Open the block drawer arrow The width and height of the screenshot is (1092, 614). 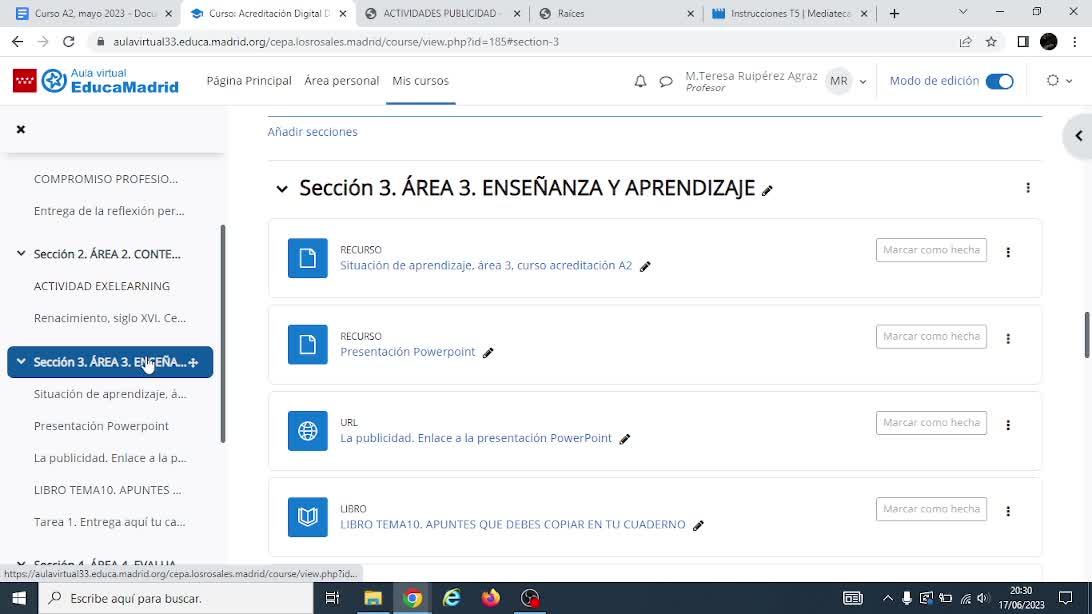click(1079, 136)
